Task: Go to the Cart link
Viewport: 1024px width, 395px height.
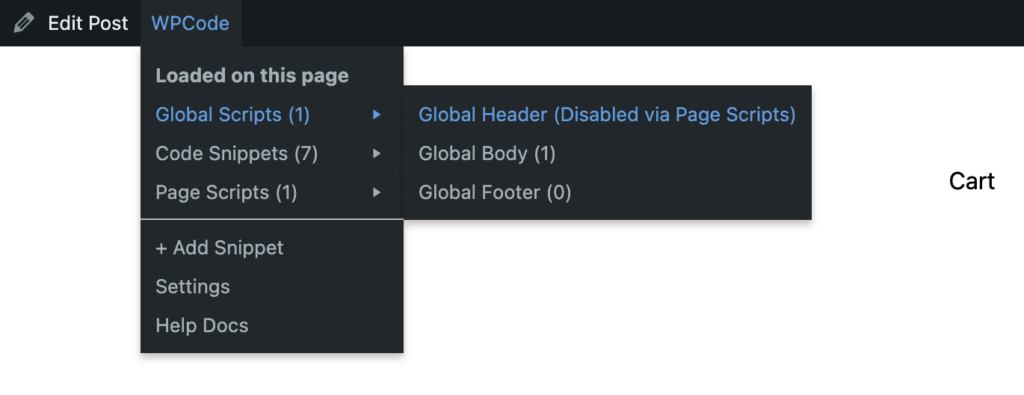Action: pyautogui.click(x=972, y=182)
